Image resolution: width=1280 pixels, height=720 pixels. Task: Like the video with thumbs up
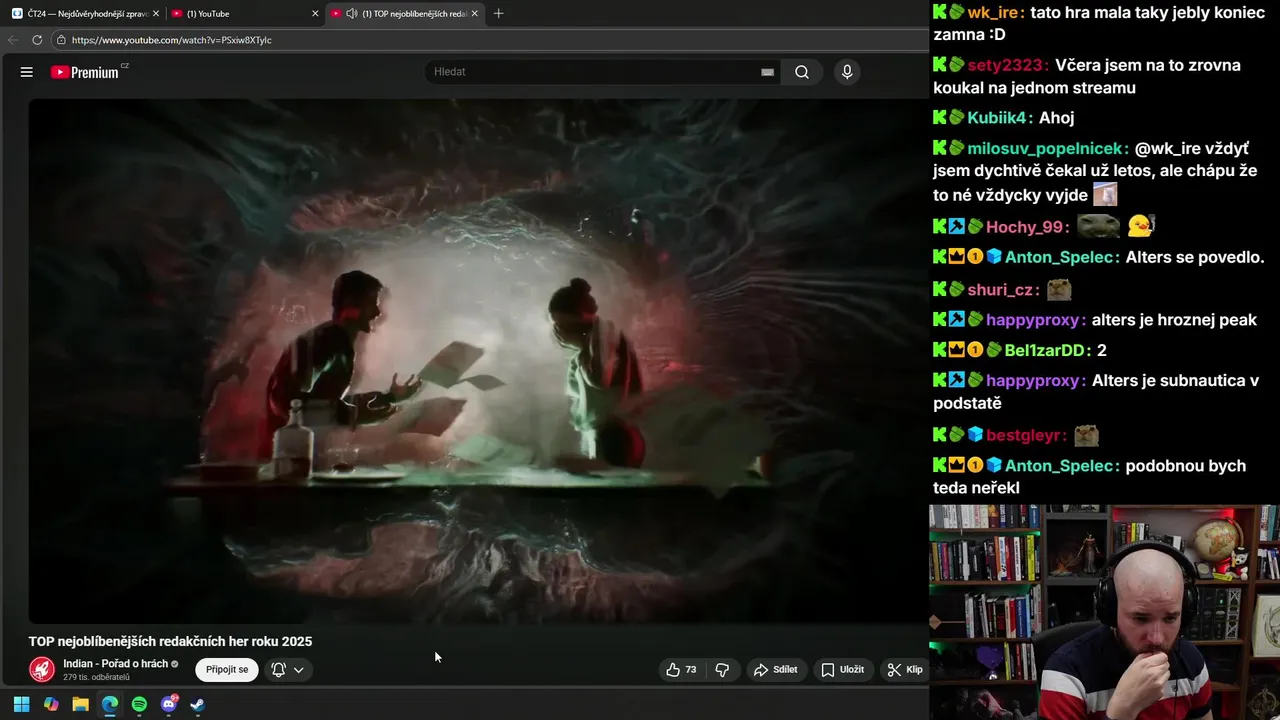click(x=682, y=669)
